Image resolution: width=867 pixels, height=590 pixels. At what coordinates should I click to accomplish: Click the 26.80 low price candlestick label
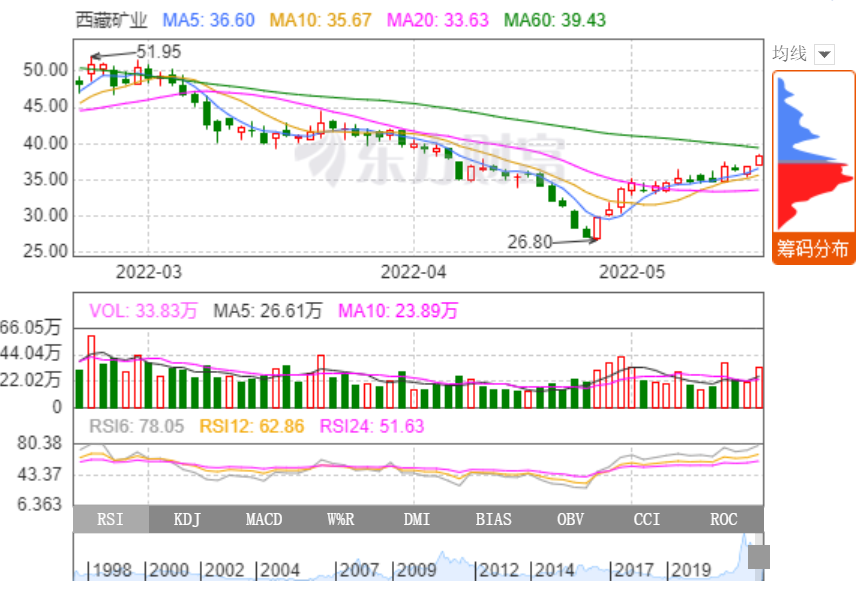point(530,241)
